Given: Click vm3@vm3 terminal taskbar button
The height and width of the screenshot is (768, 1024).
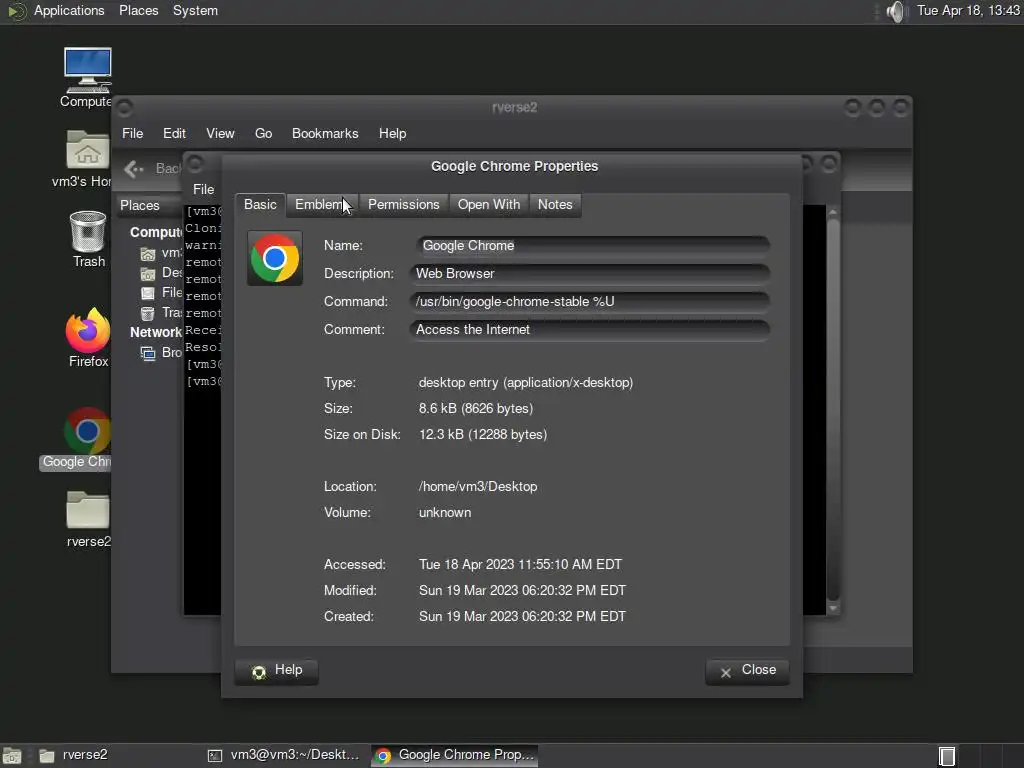Looking at the screenshot, I should pos(285,756).
